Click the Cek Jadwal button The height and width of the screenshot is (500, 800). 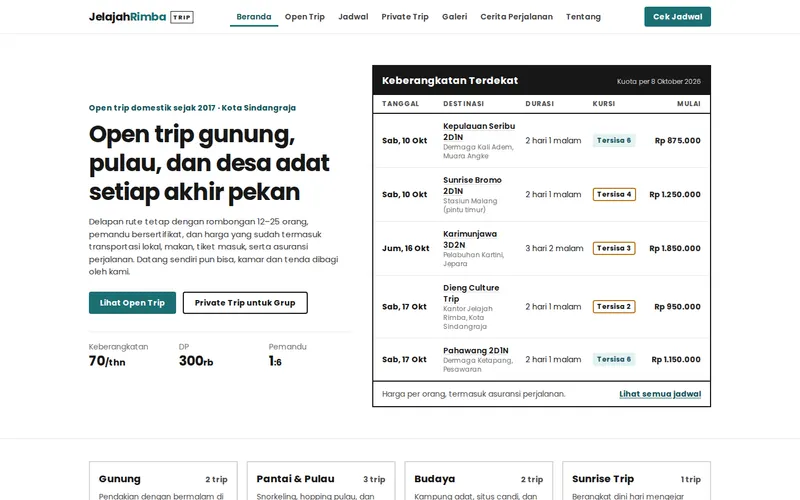pyautogui.click(x=678, y=17)
